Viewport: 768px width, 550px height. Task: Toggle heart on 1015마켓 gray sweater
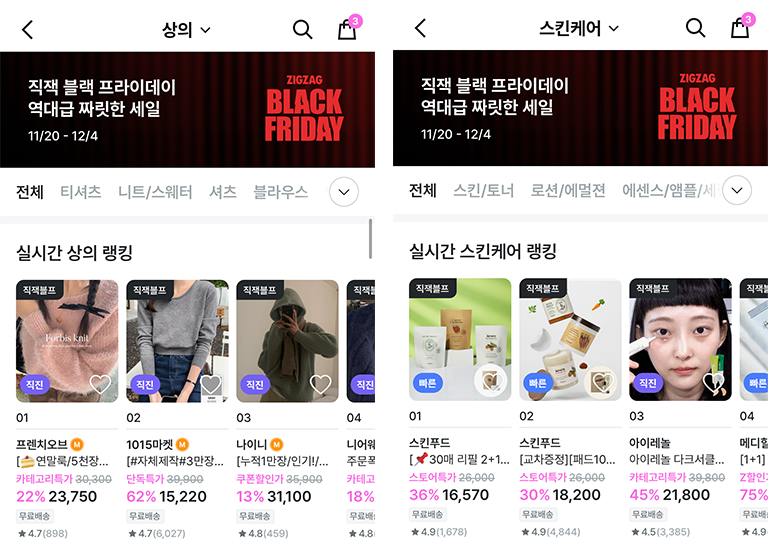[211, 384]
